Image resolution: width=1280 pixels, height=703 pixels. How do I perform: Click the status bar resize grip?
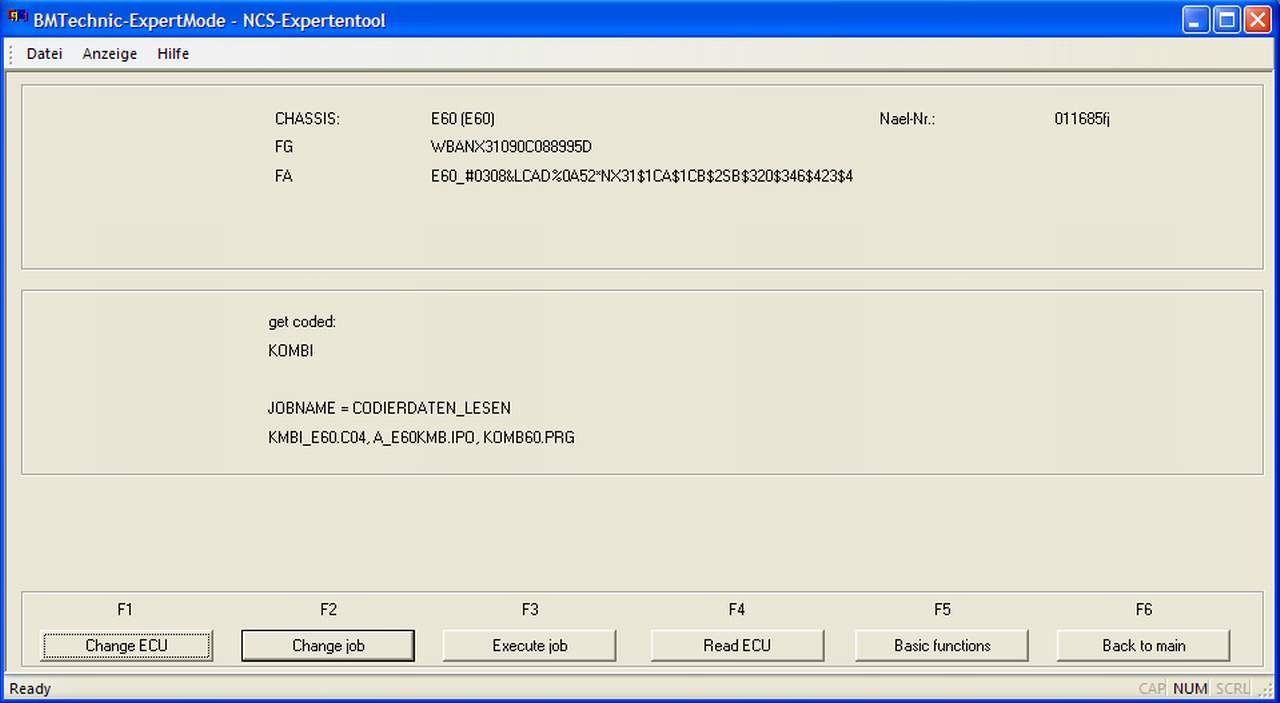click(1266, 689)
